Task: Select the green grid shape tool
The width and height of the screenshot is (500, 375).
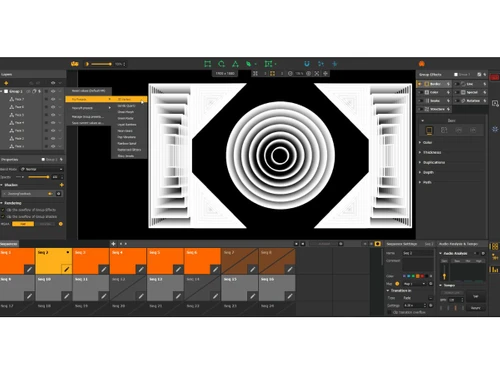Action: tap(268, 64)
